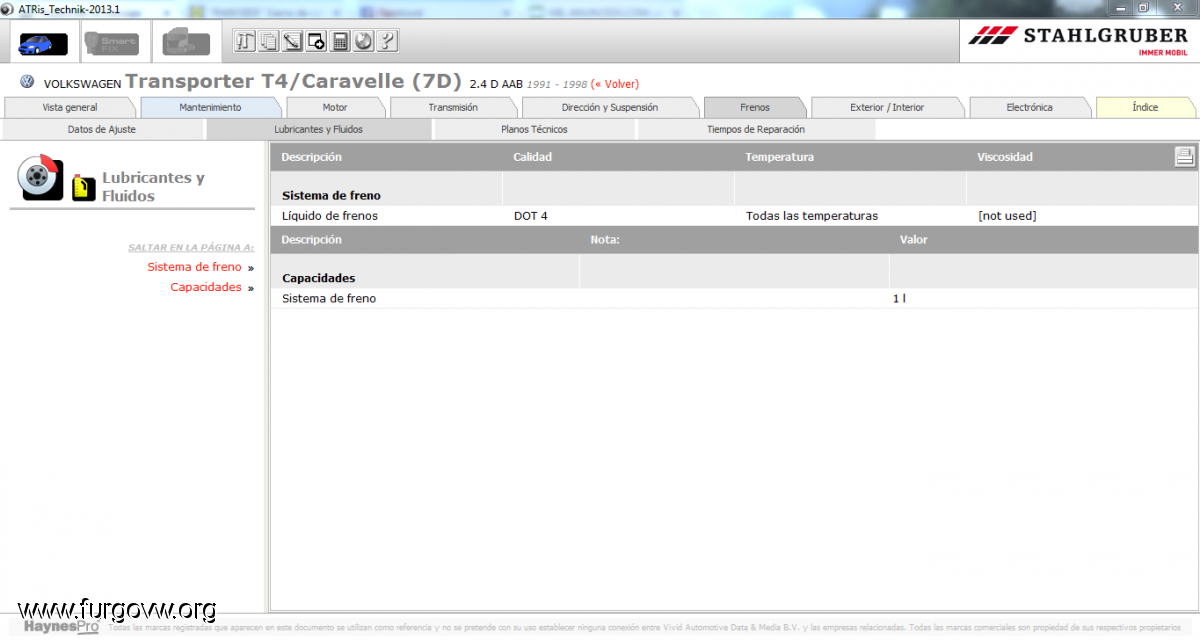Click the Capacidades section heading in table
Screen dimensions: 1200x640
[319, 278]
